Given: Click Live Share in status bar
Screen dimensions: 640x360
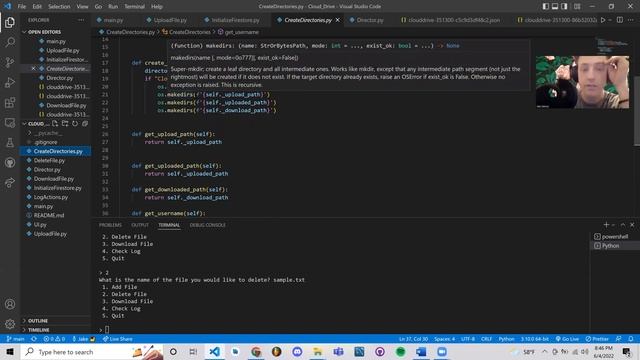Looking at the screenshot, I should 118,339.
